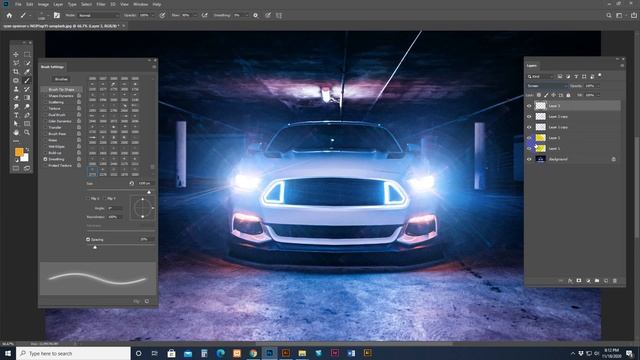Open the brush Mode dropdown

click(x=98, y=16)
